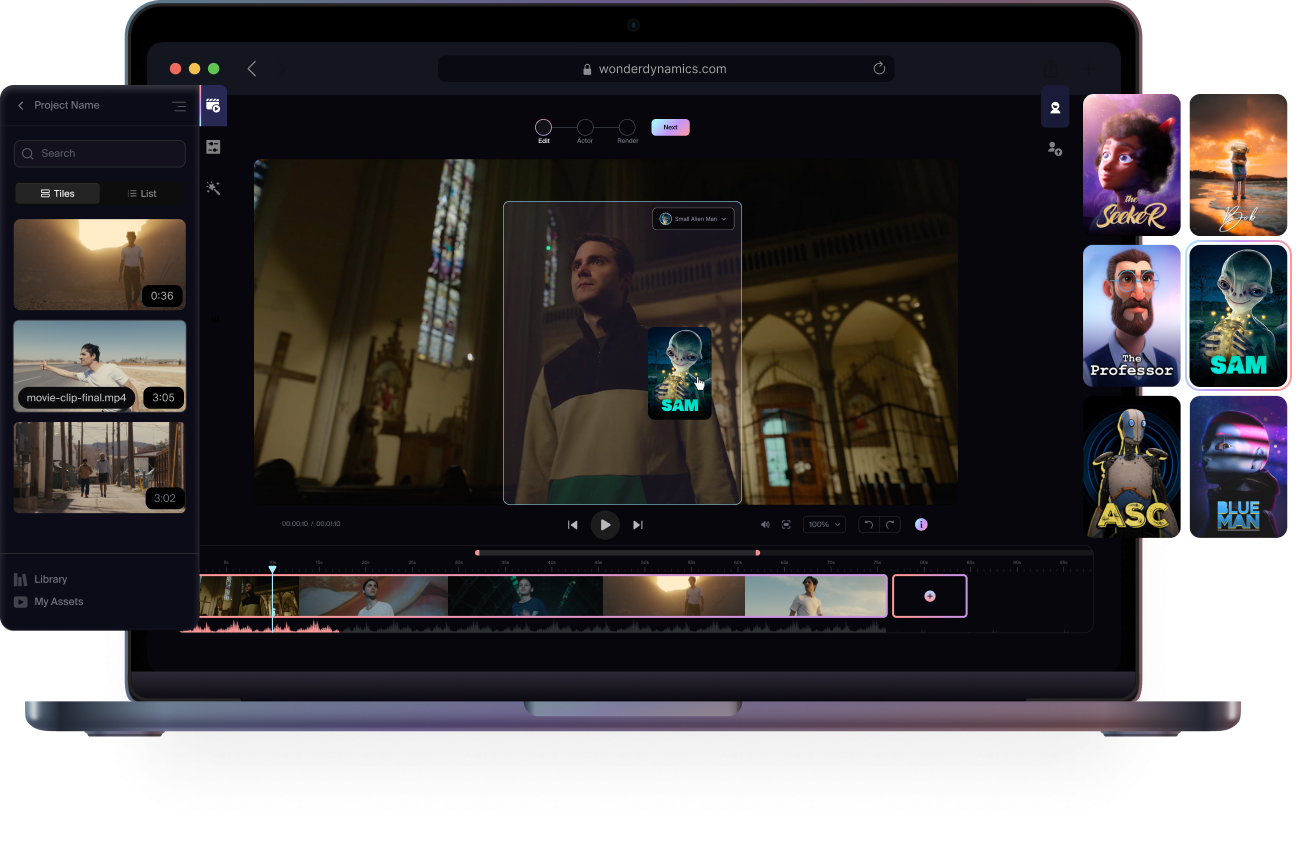Click the Next button

670,127
